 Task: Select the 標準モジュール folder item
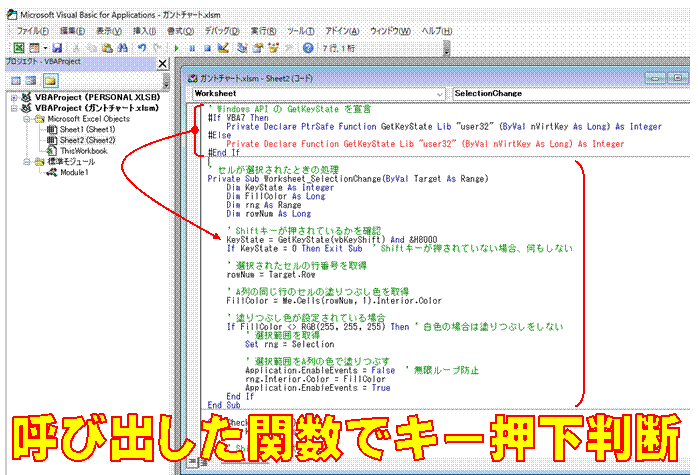point(71,162)
